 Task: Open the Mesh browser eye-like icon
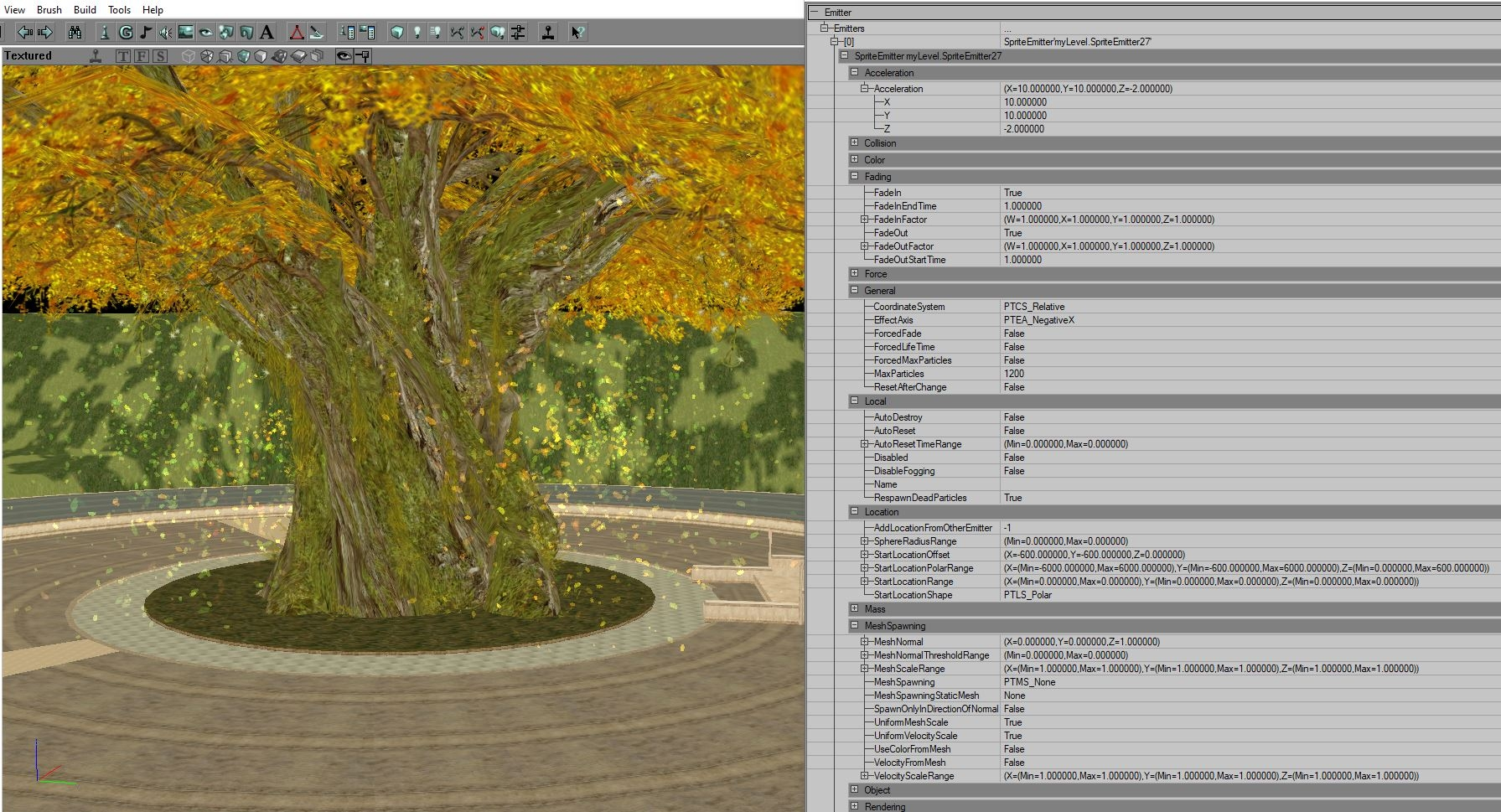[x=205, y=33]
